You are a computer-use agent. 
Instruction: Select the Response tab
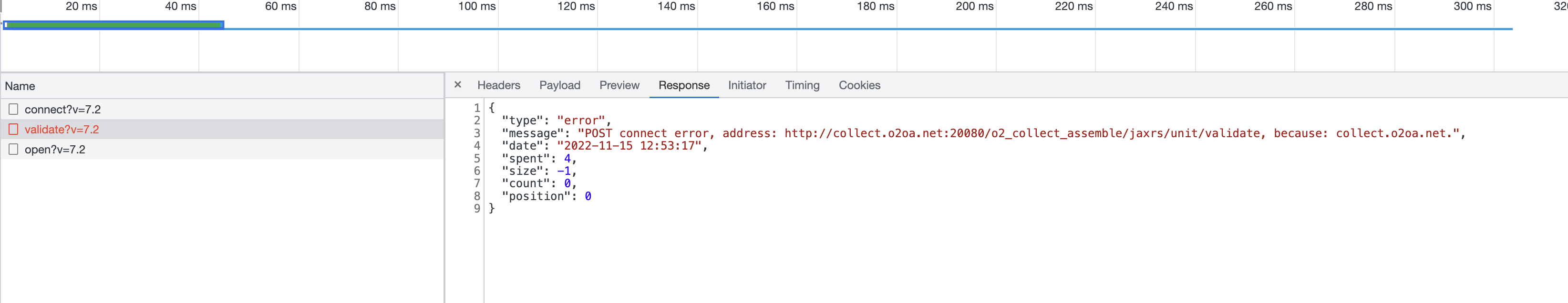pos(683,86)
